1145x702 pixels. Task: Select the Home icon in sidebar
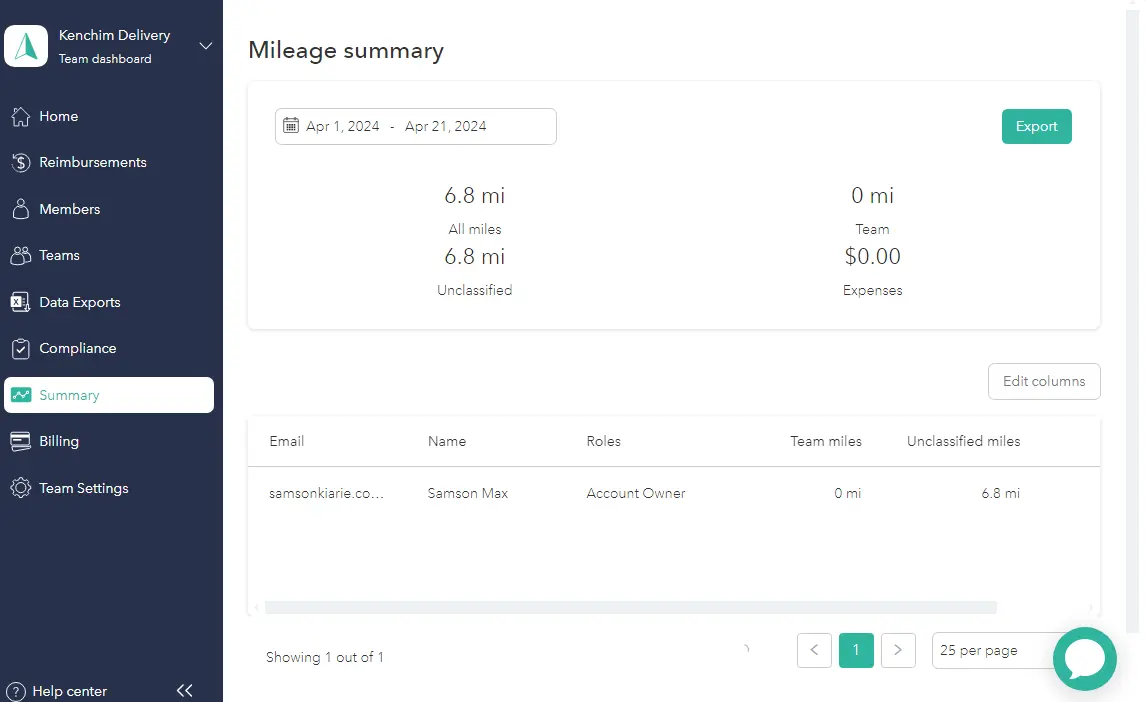pyautogui.click(x=22, y=116)
